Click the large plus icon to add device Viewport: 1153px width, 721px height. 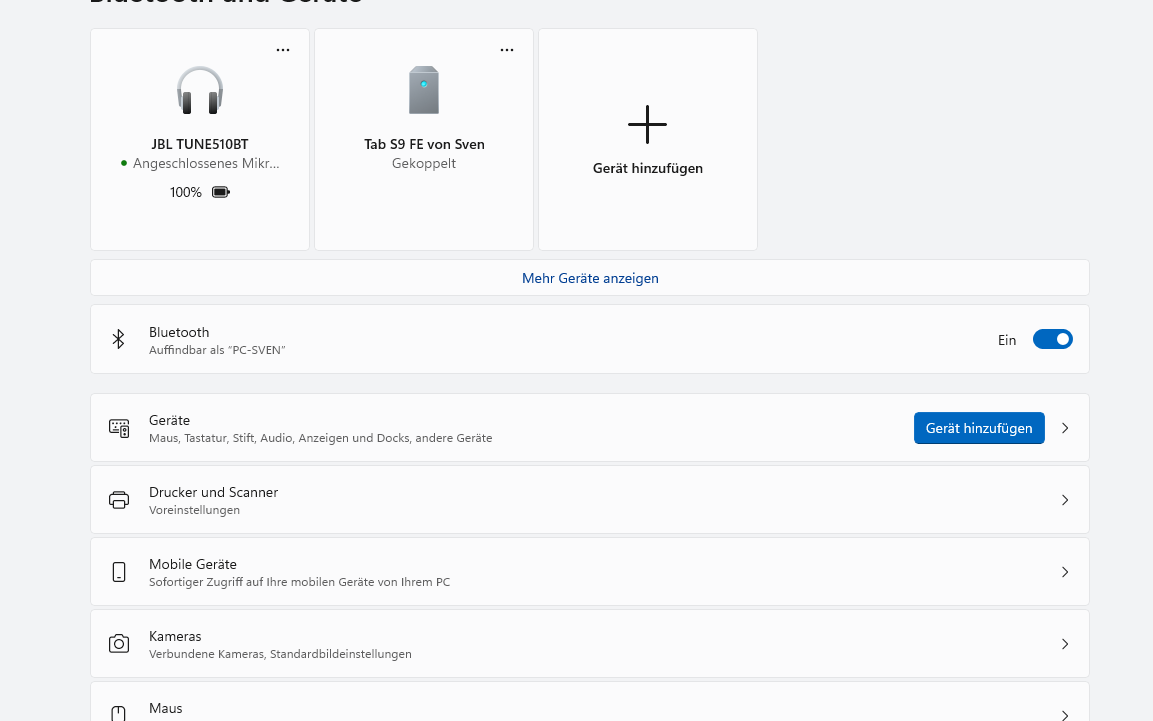647,124
